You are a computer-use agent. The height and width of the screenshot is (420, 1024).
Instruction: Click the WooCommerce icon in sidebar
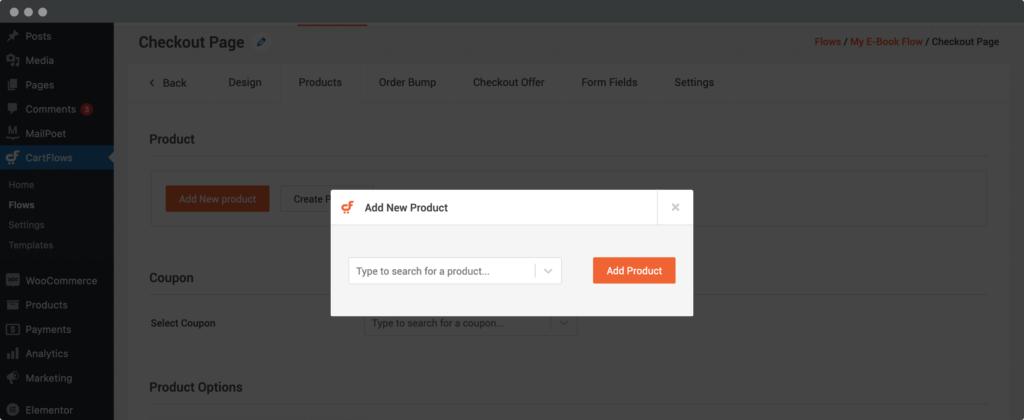point(12,281)
